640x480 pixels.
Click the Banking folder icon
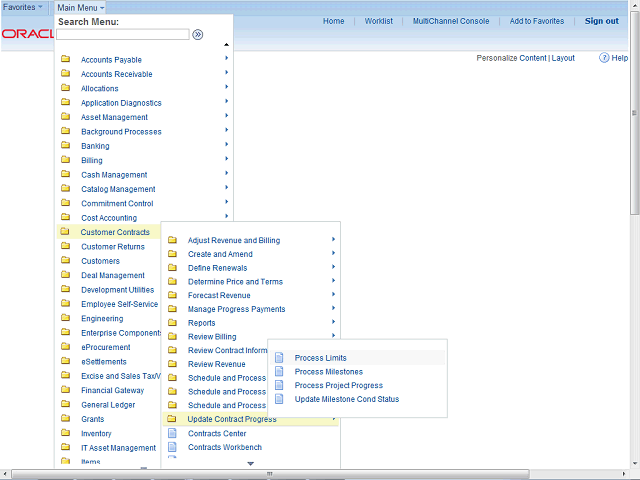[x=65, y=145]
